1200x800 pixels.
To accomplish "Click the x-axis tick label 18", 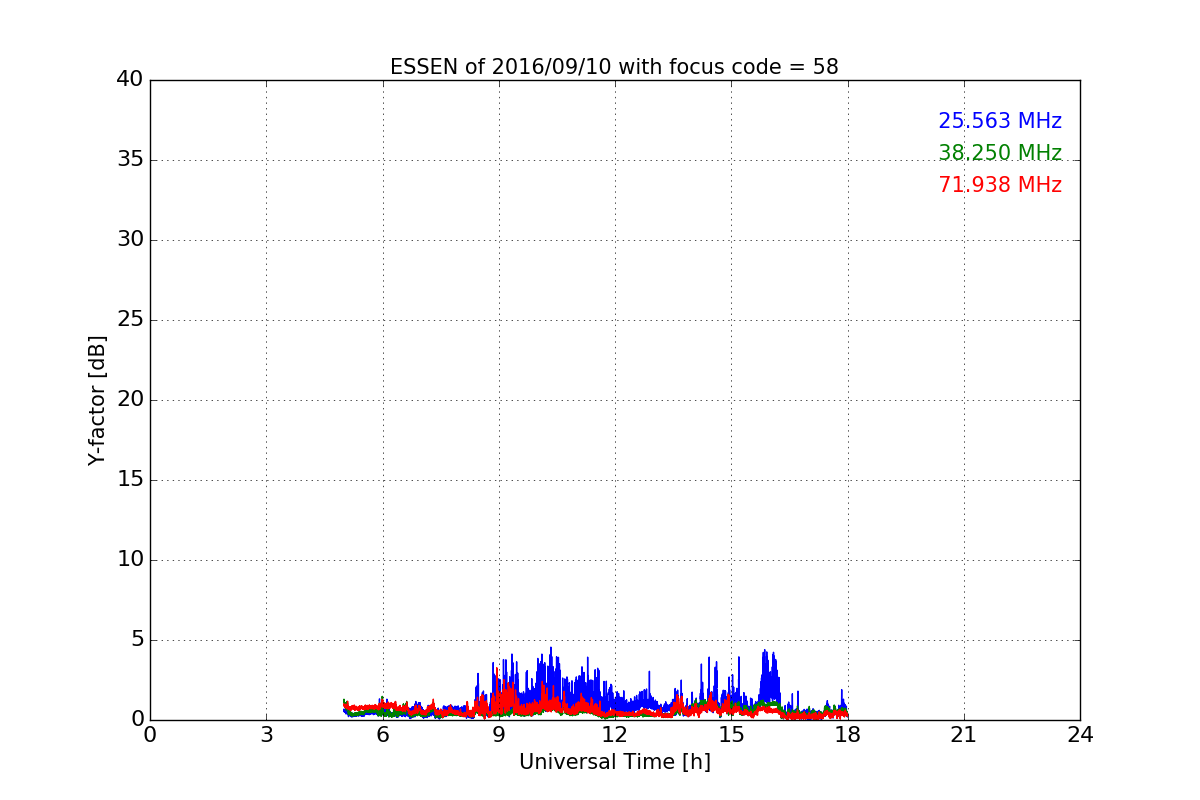I will (848, 735).
